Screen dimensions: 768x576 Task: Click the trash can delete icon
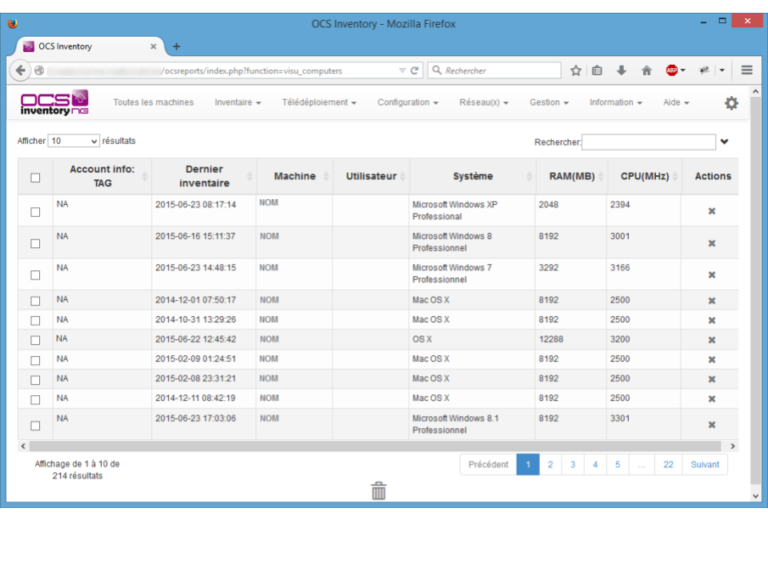point(379,491)
